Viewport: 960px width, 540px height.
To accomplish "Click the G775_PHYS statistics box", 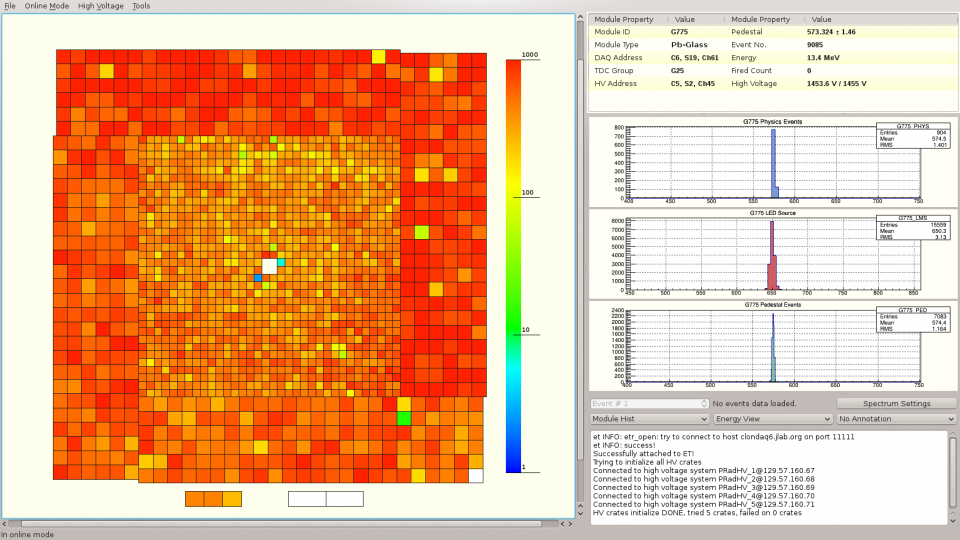I will pos(913,135).
